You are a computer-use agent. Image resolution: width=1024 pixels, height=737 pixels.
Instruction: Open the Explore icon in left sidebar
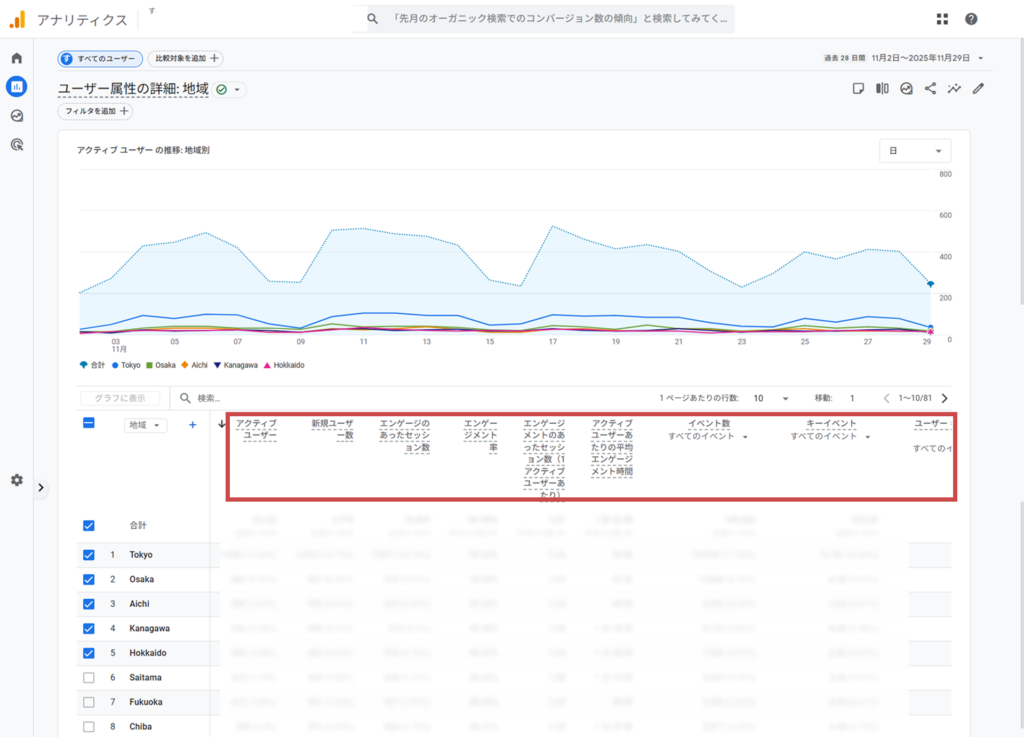pyautogui.click(x=16, y=116)
